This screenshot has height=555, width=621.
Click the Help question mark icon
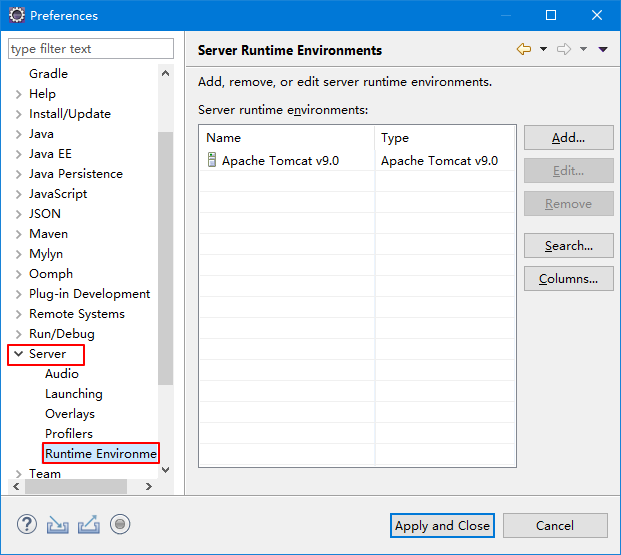coord(27,524)
